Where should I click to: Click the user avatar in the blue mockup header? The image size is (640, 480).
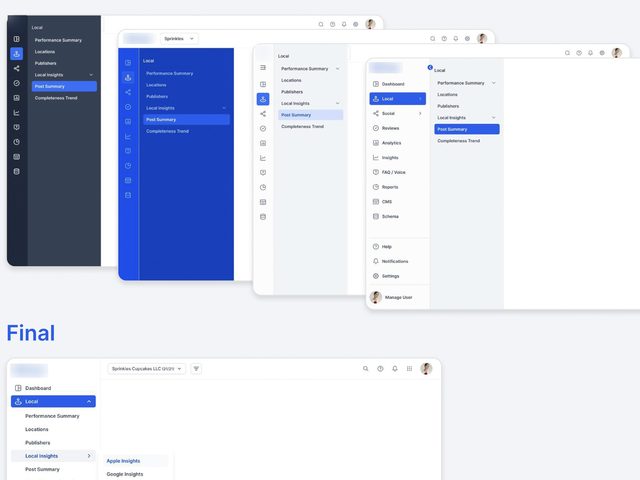pos(482,39)
